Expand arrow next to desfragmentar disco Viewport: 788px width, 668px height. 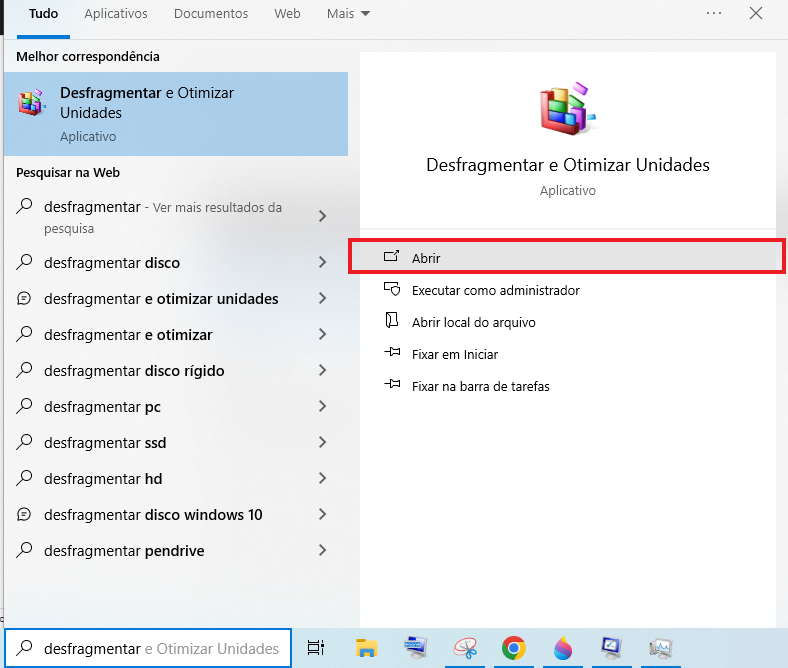click(x=323, y=262)
